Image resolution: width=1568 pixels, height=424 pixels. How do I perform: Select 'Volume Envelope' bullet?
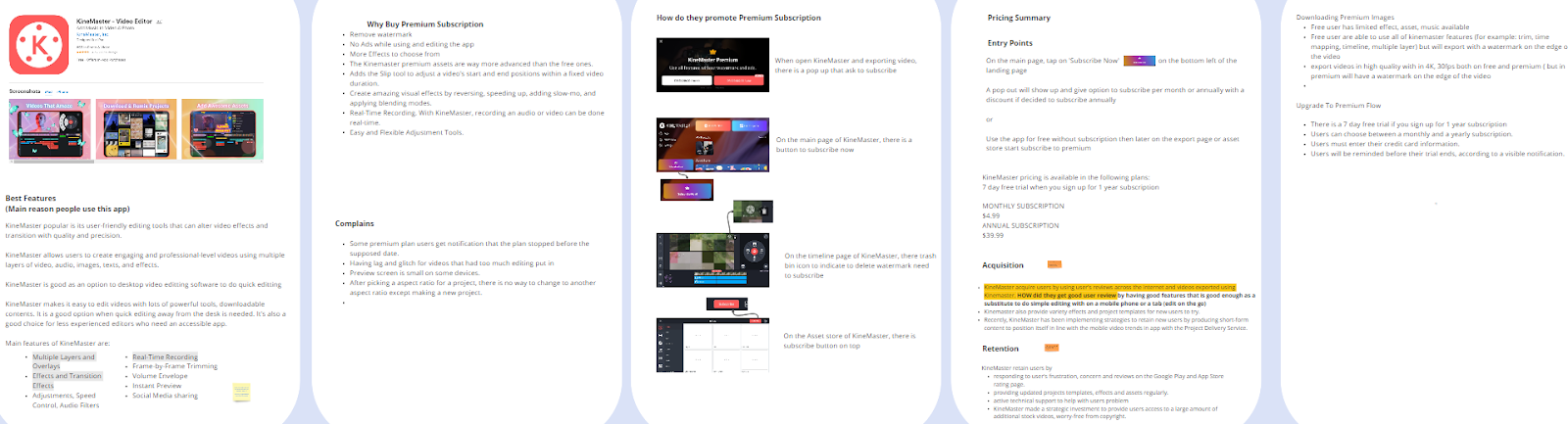160,376
